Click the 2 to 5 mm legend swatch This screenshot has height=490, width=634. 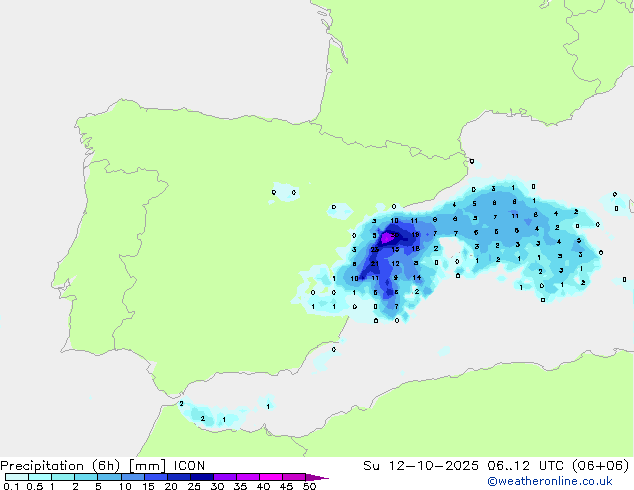86,477
